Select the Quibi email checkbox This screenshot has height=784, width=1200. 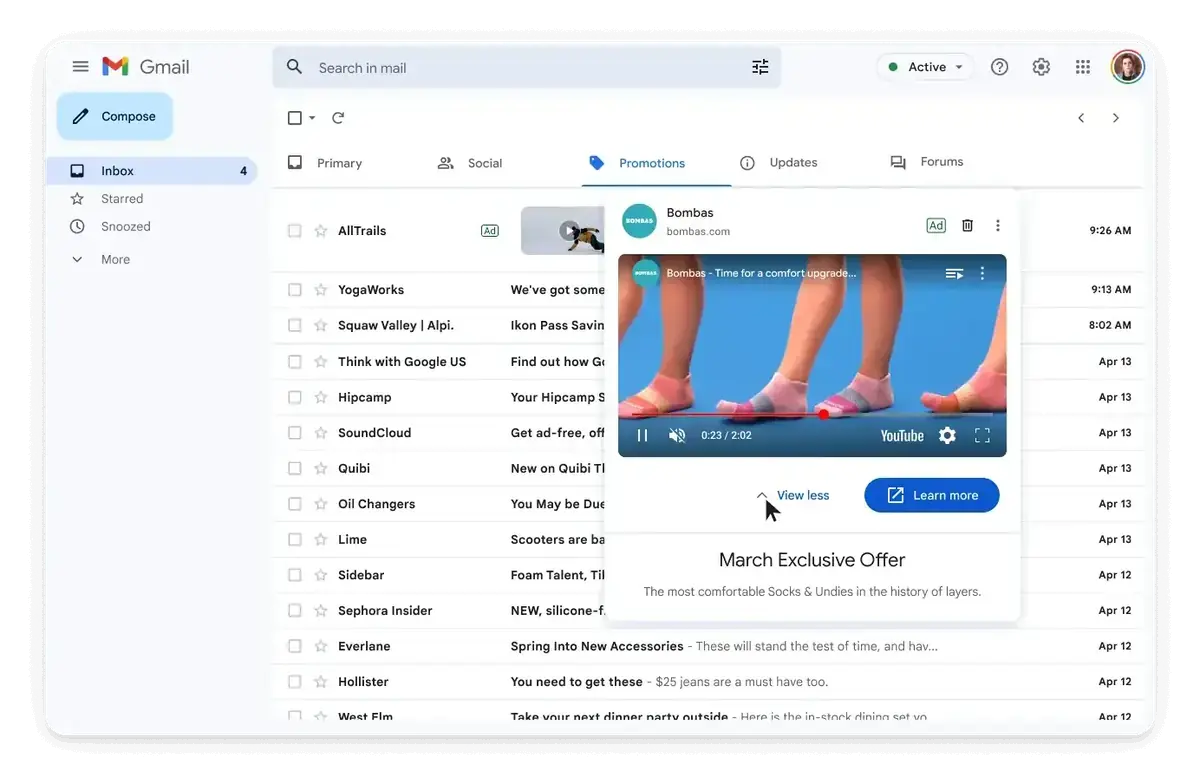tap(294, 468)
